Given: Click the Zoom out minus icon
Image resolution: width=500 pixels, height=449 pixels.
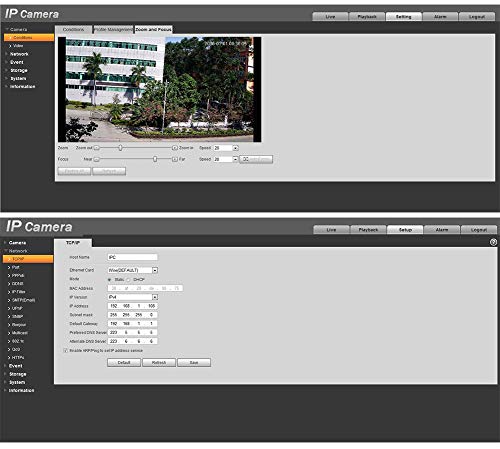Looking at the screenshot, I should pyautogui.click(x=96, y=148).
